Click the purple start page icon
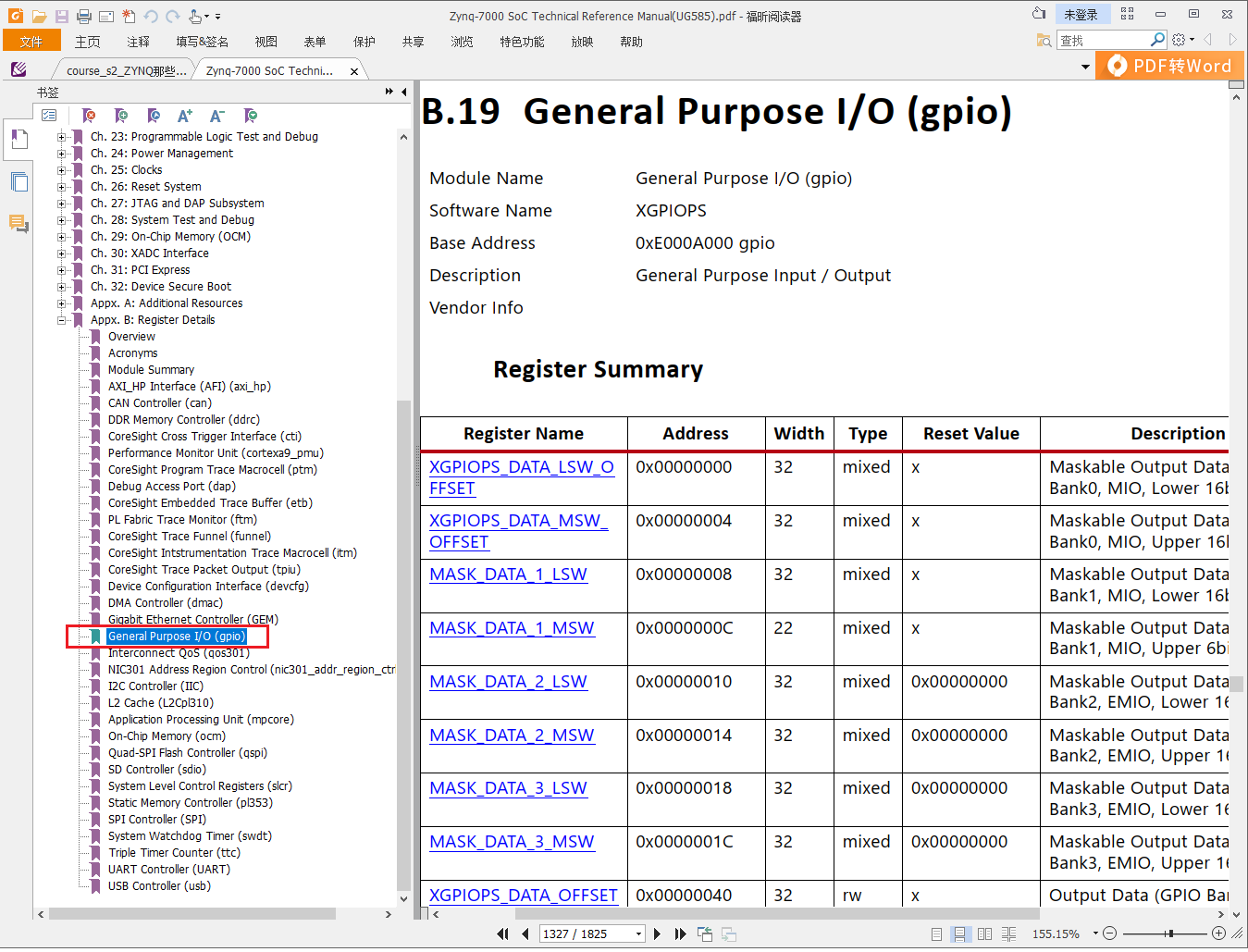 (19, 69)
